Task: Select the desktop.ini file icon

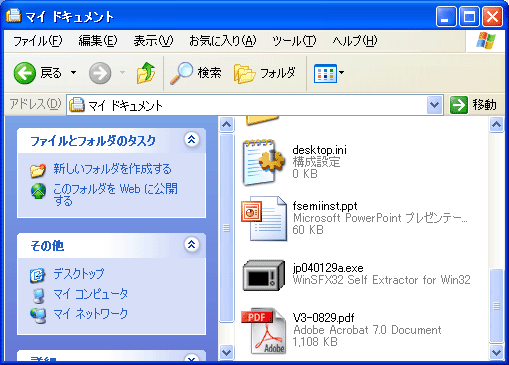Action: click(x=263, y=162)
